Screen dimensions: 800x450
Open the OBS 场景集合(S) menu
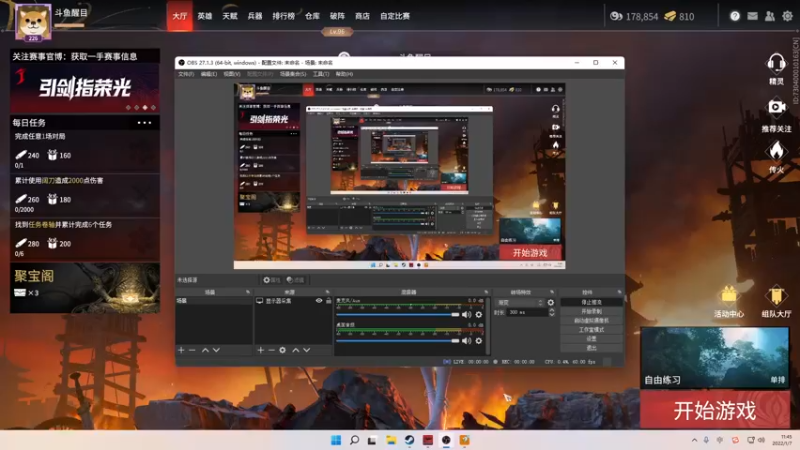[x=293, y=74]
